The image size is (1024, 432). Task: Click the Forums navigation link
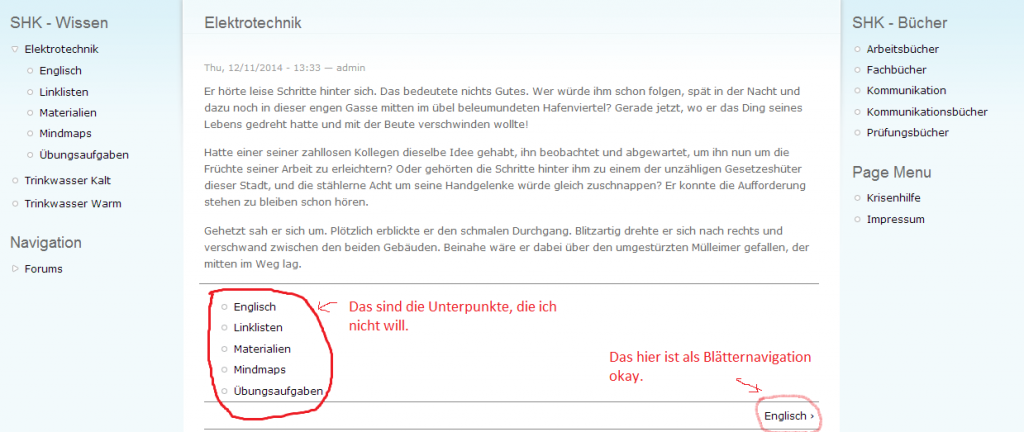[x=43, y=268]
